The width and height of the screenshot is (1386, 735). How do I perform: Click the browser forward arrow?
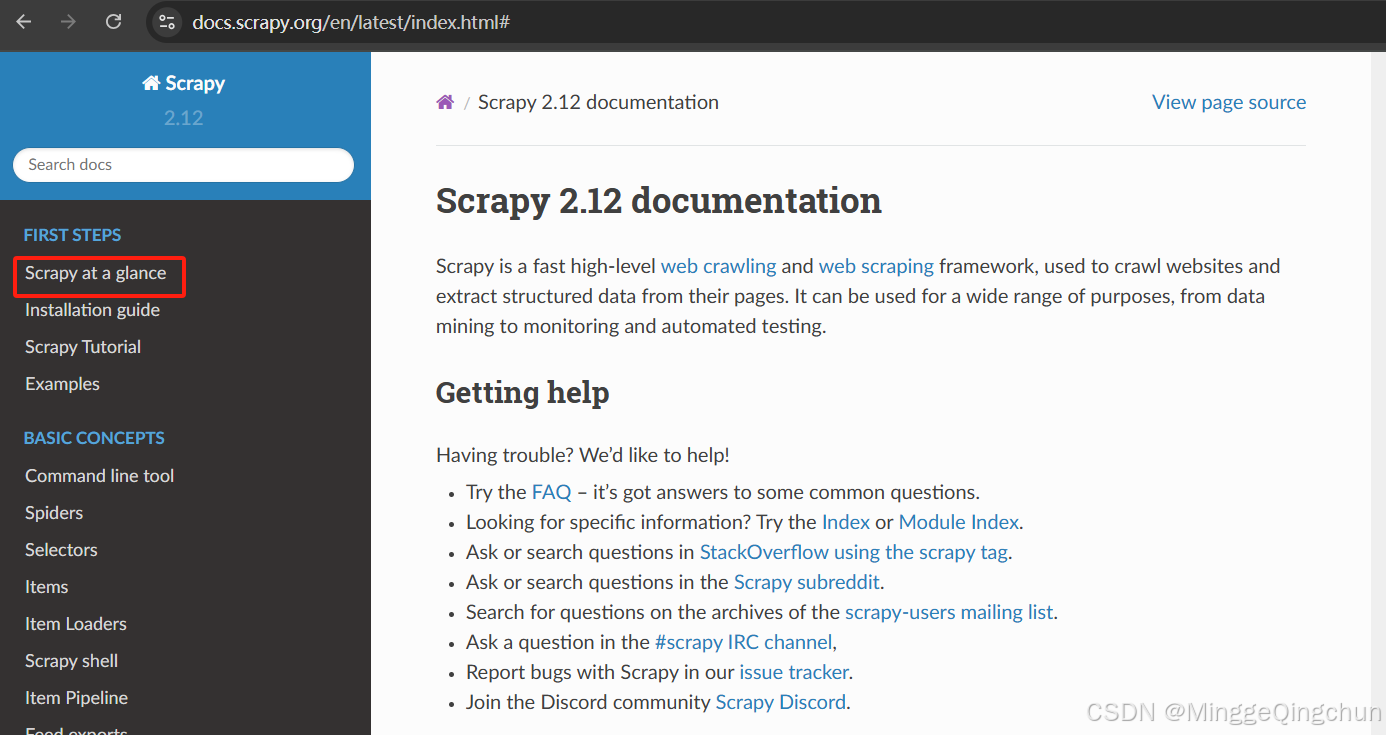(x=68, y=21)
